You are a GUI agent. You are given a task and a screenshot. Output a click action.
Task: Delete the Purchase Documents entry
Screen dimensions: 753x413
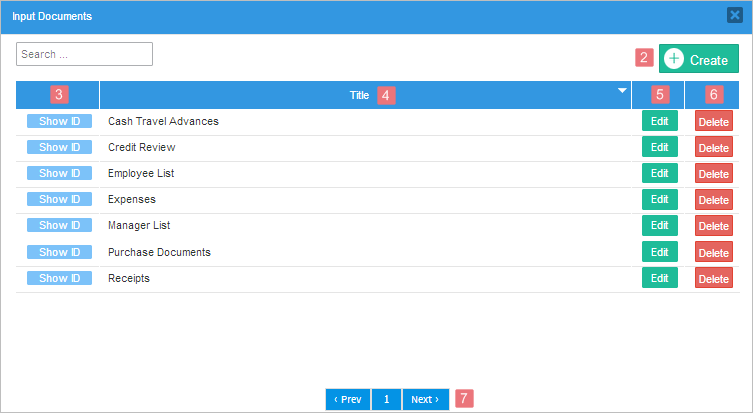point(713,253)
